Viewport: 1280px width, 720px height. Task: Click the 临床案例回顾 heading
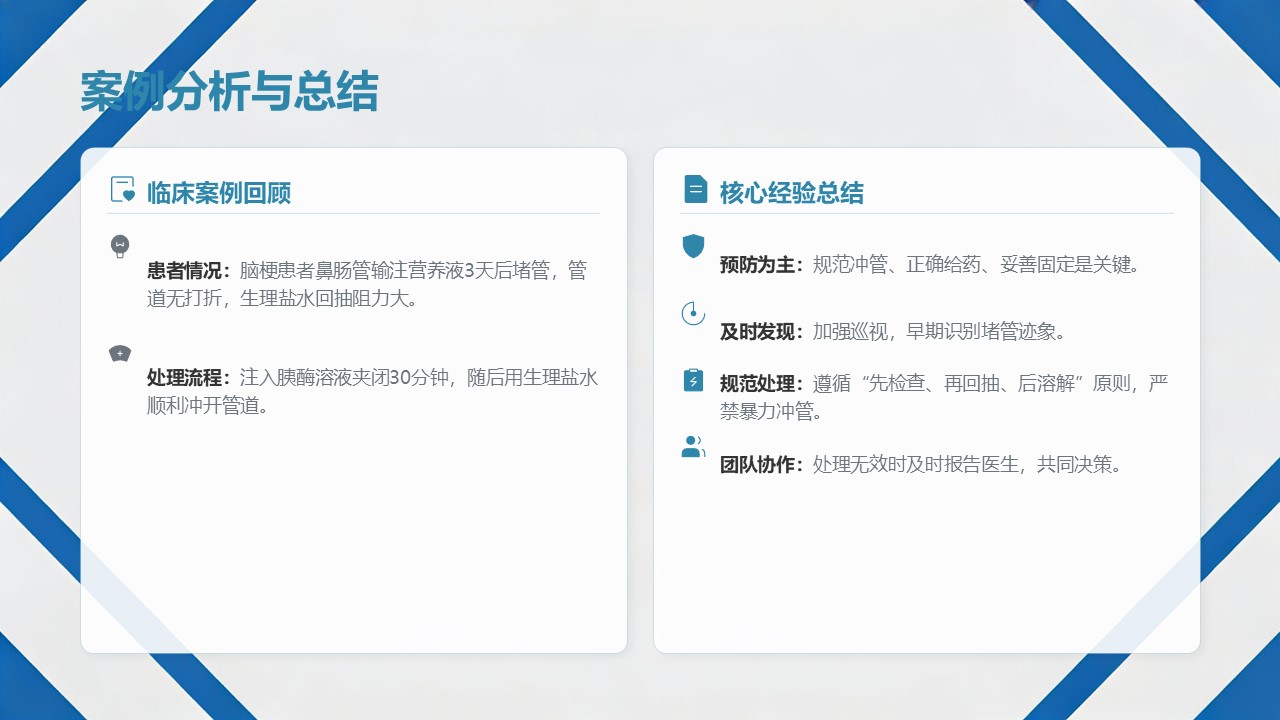[x=219, y=192]
